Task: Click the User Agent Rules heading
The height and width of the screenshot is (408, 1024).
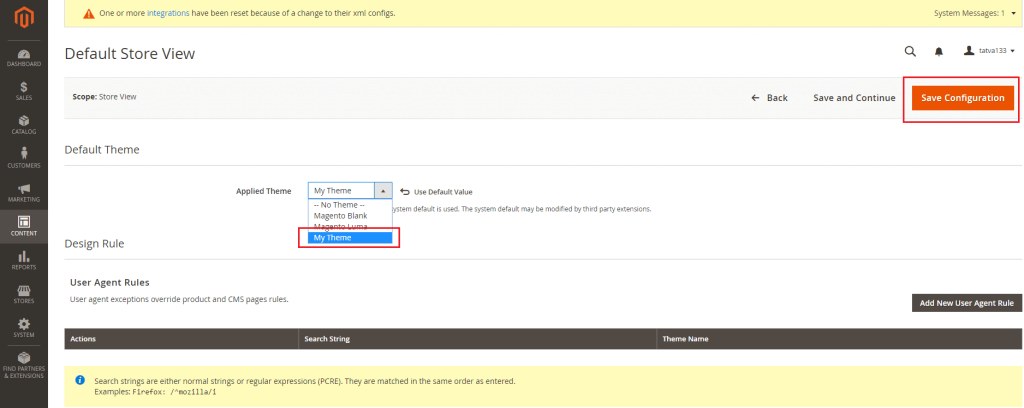Action: pos(110,283)
